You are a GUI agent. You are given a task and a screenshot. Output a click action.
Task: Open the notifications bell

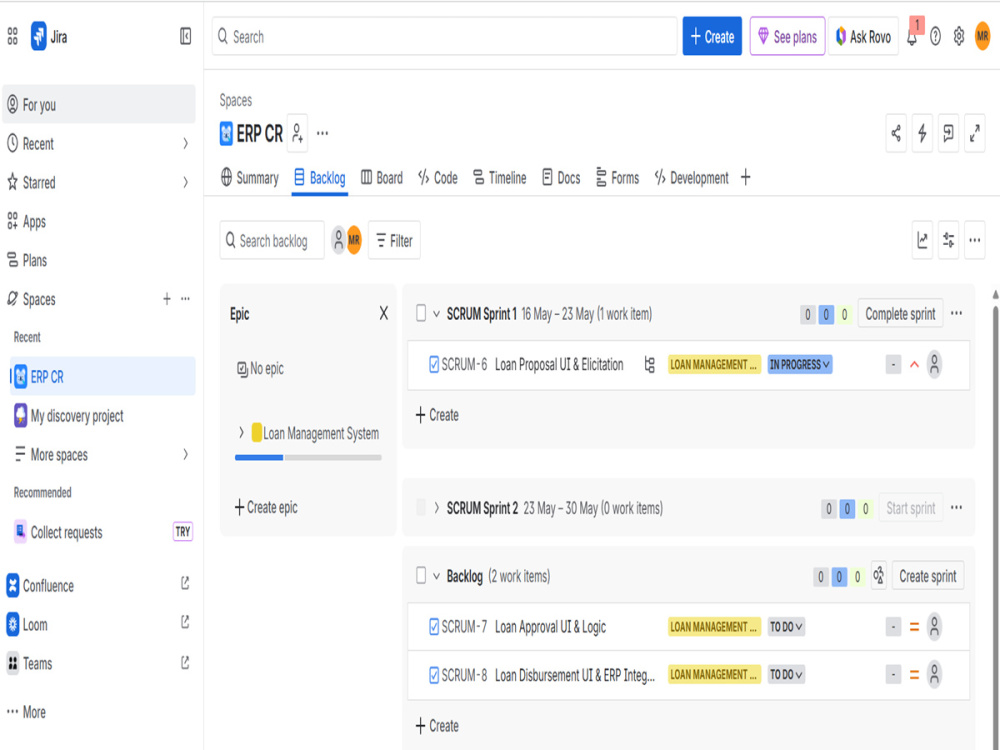coord(912,37)
